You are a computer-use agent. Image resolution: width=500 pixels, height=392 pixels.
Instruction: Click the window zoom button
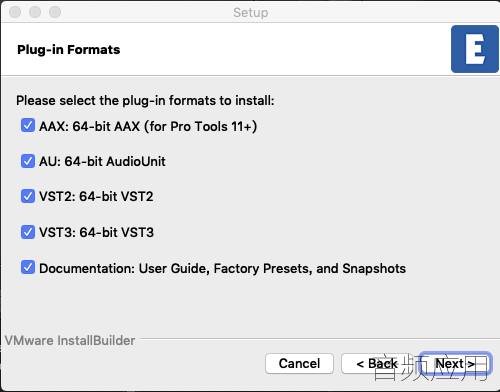point(55,12)
